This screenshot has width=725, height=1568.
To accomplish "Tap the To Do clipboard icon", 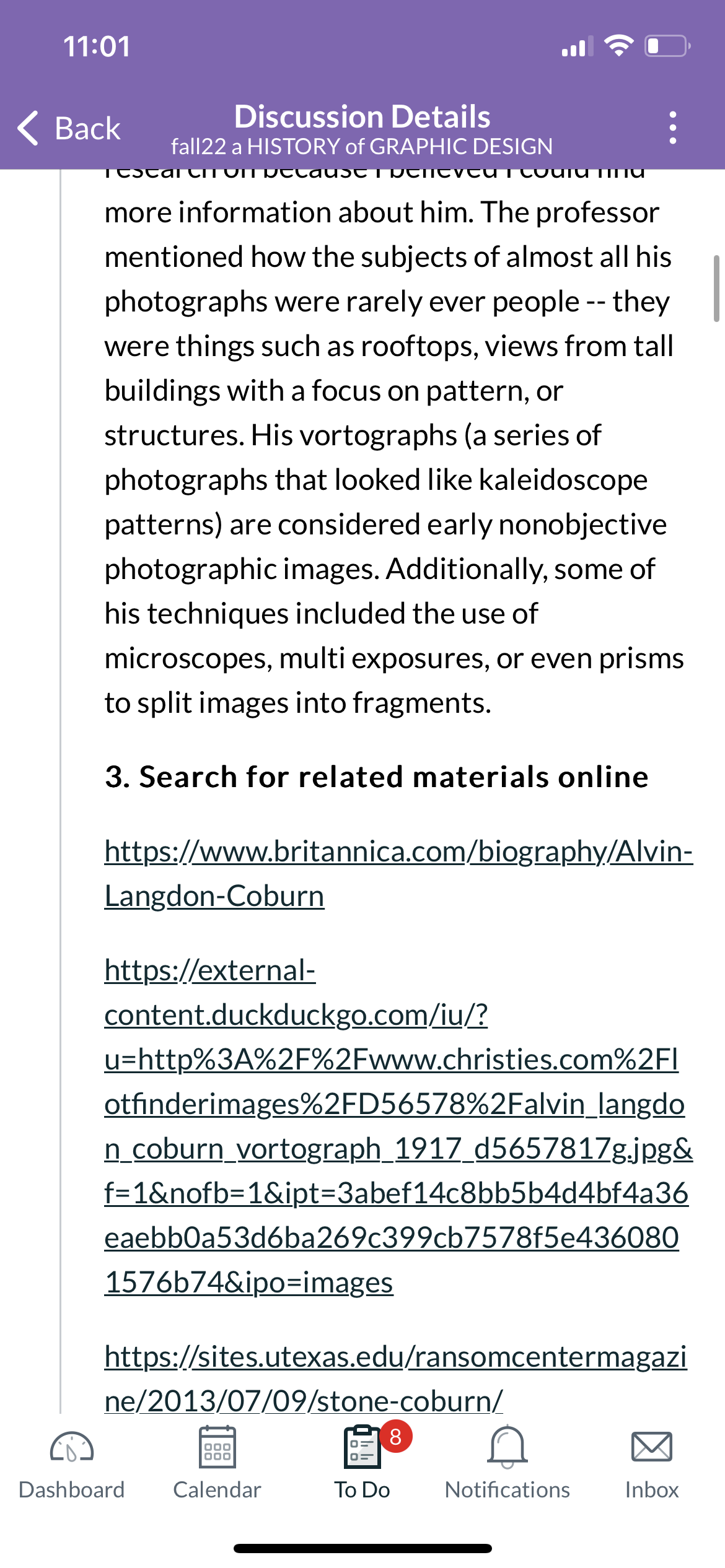I will tap(362, 1447).
